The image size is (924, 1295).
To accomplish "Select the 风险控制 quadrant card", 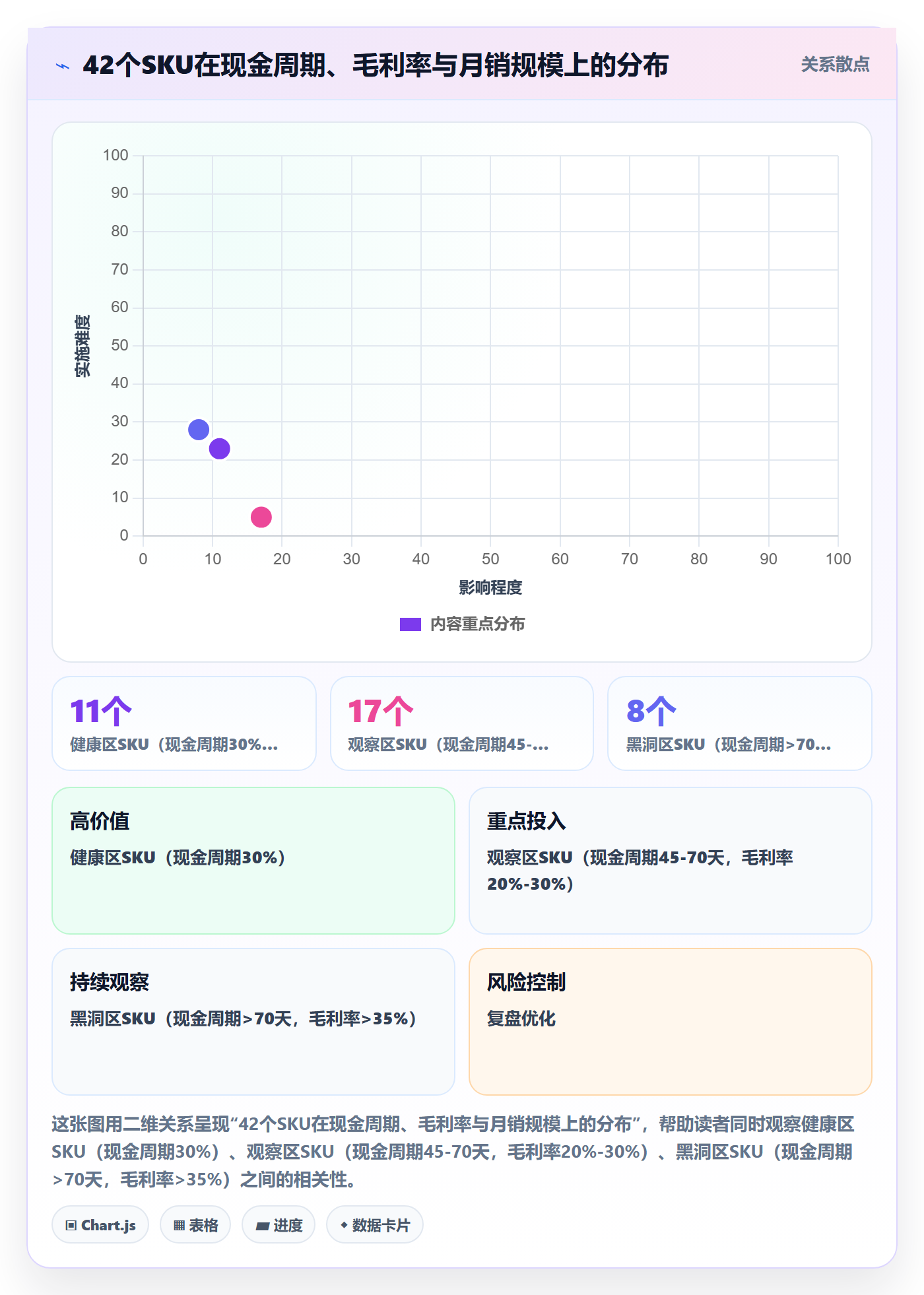I will point(671,1022).
